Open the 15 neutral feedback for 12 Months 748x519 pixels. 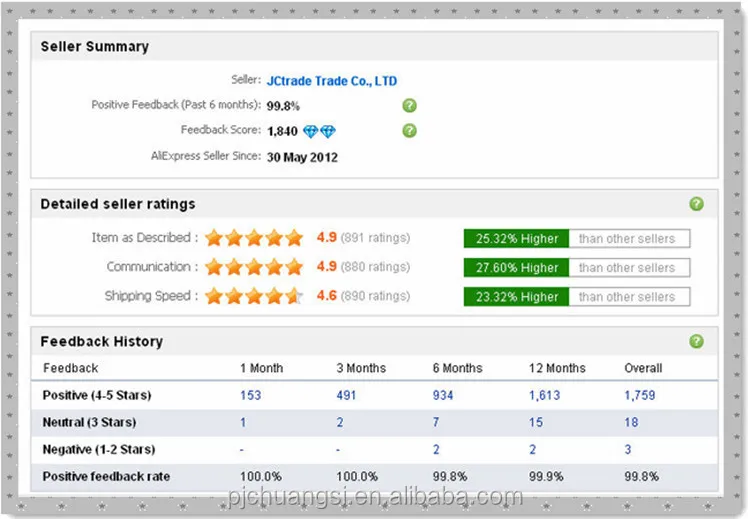point(536,422)
